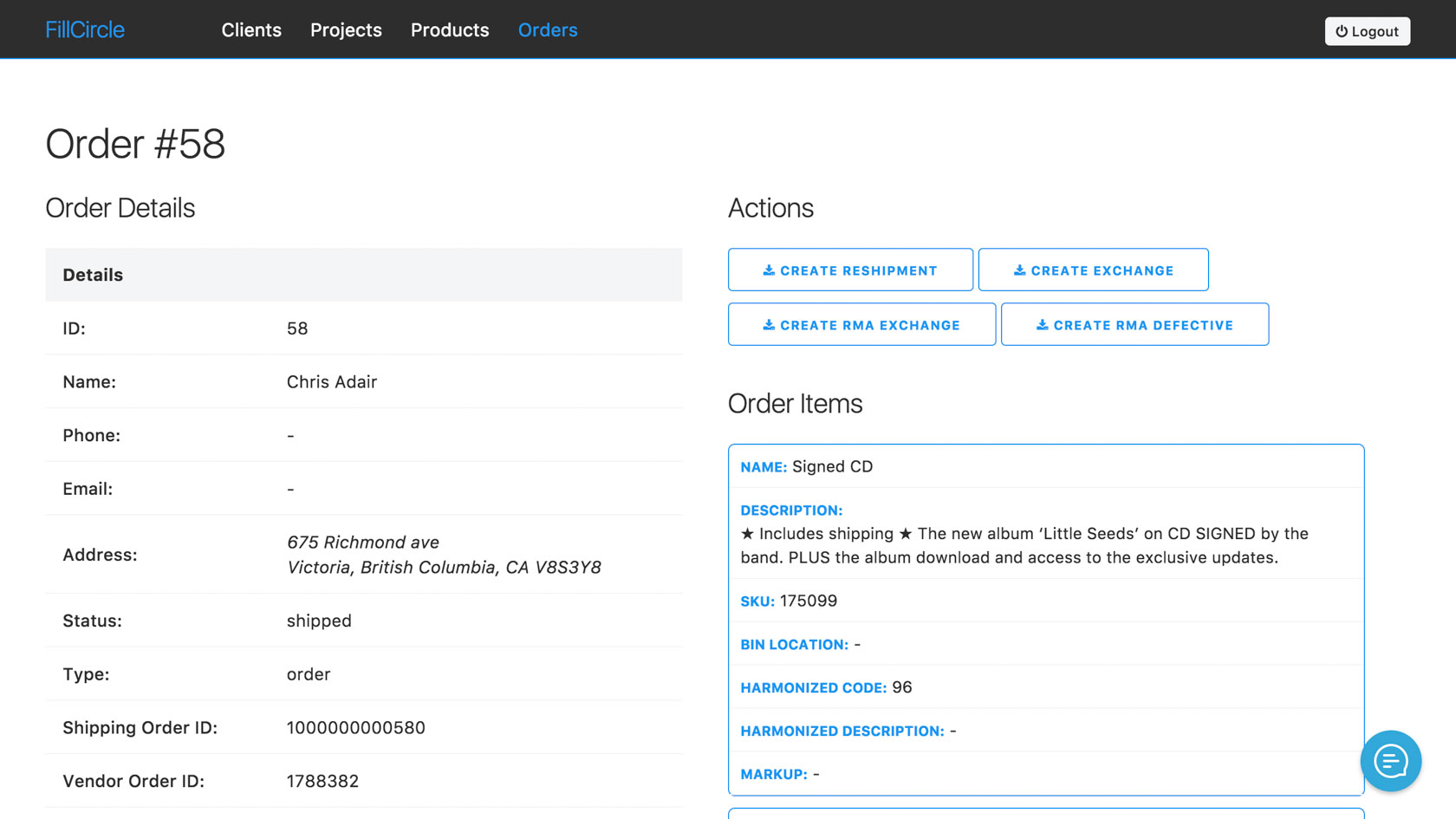1456x819 pixels.
Task: Open the chat support widget
Action: (x=1390, y=761)
